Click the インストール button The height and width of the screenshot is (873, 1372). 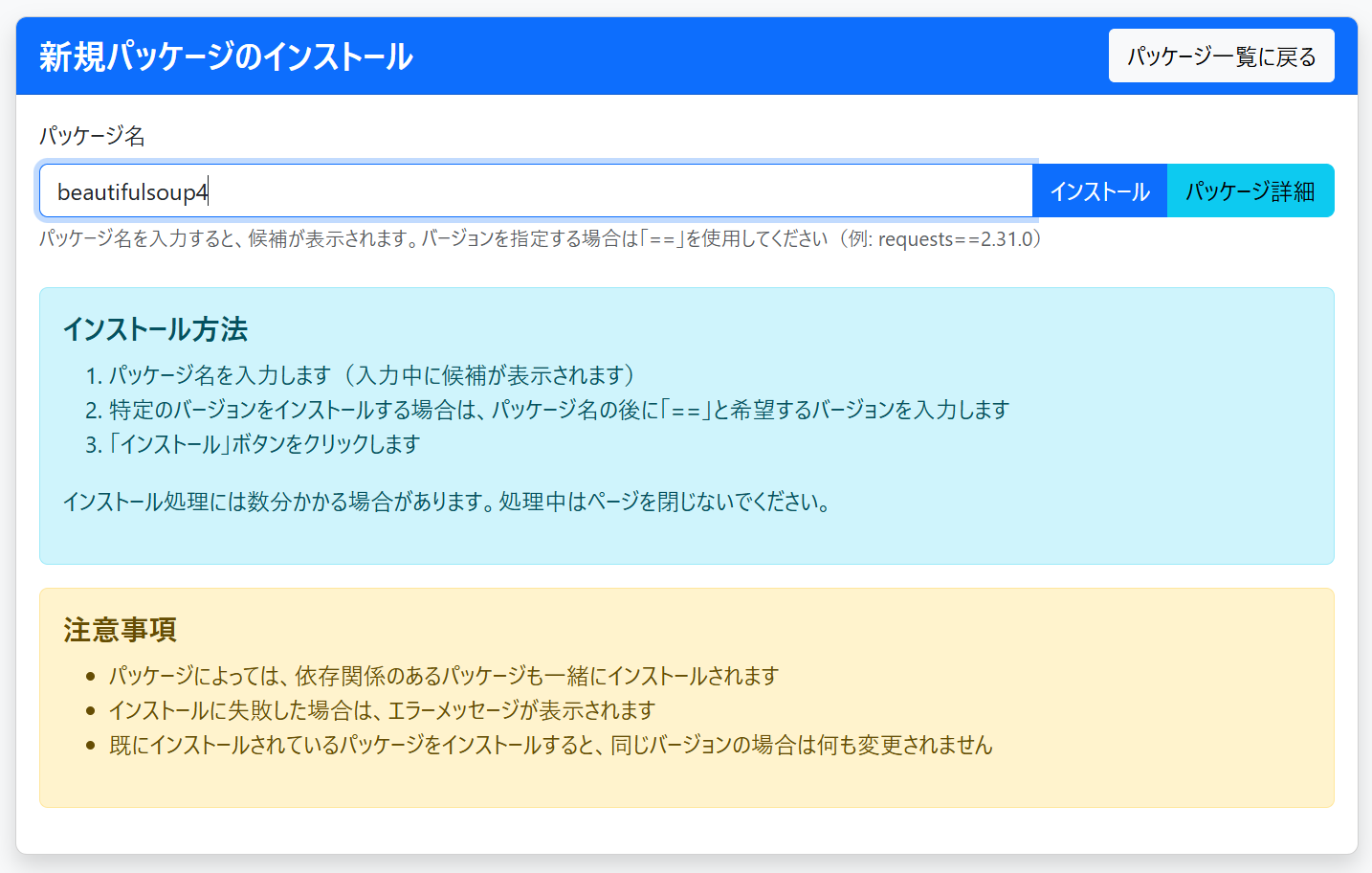(x=1099, y=190)
